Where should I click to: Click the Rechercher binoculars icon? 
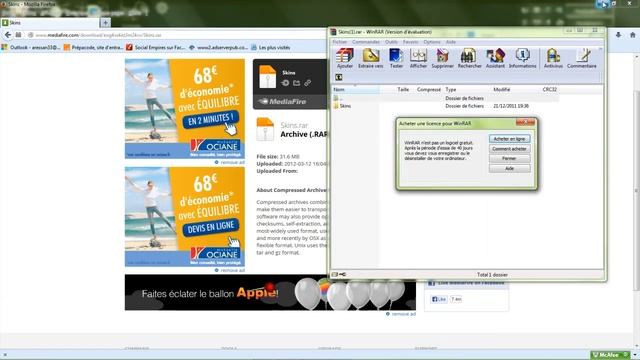[x=469, y=58]
